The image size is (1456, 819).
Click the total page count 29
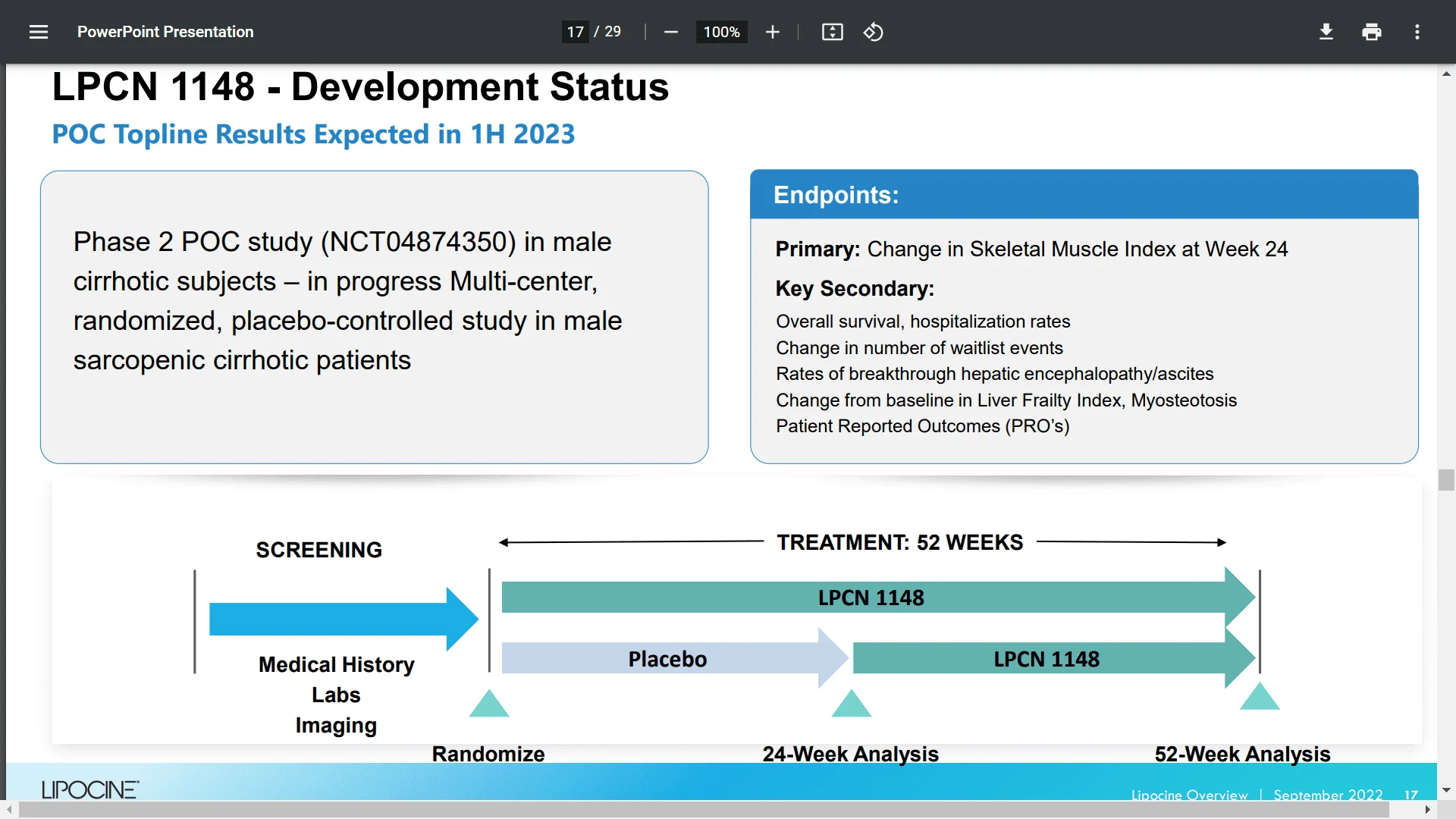[x=613, y=32]
